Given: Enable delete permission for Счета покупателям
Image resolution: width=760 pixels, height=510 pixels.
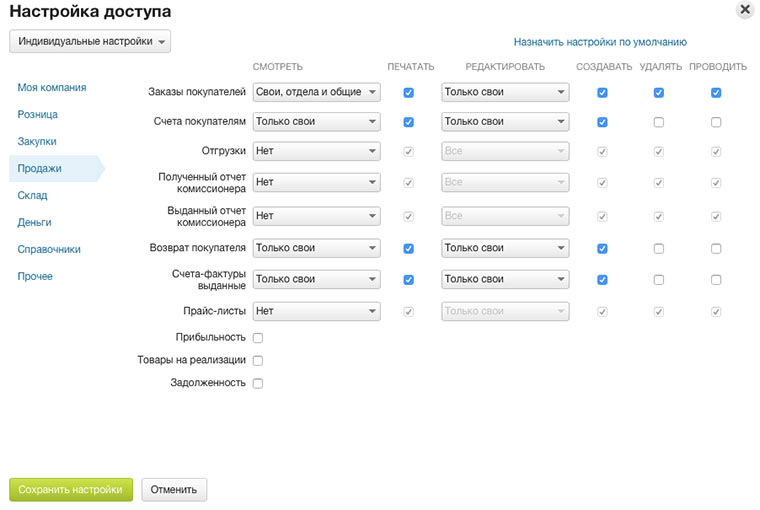Looking at the screenshot, I should [658, 122].
